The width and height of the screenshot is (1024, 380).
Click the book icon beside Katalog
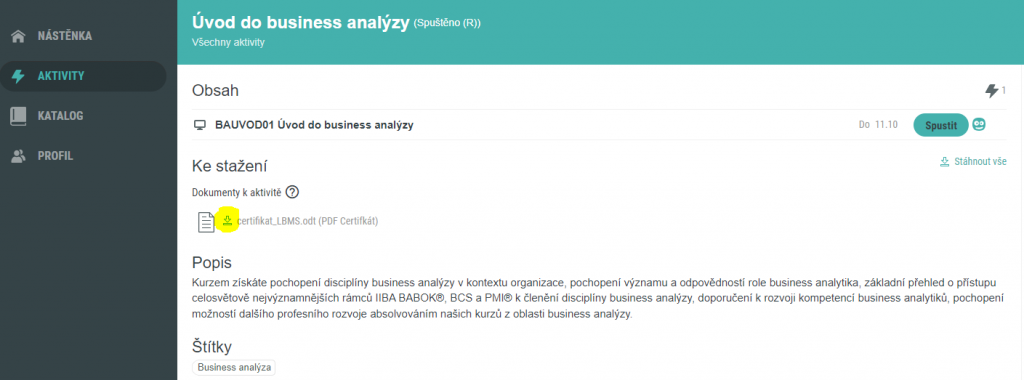point(18,116)
